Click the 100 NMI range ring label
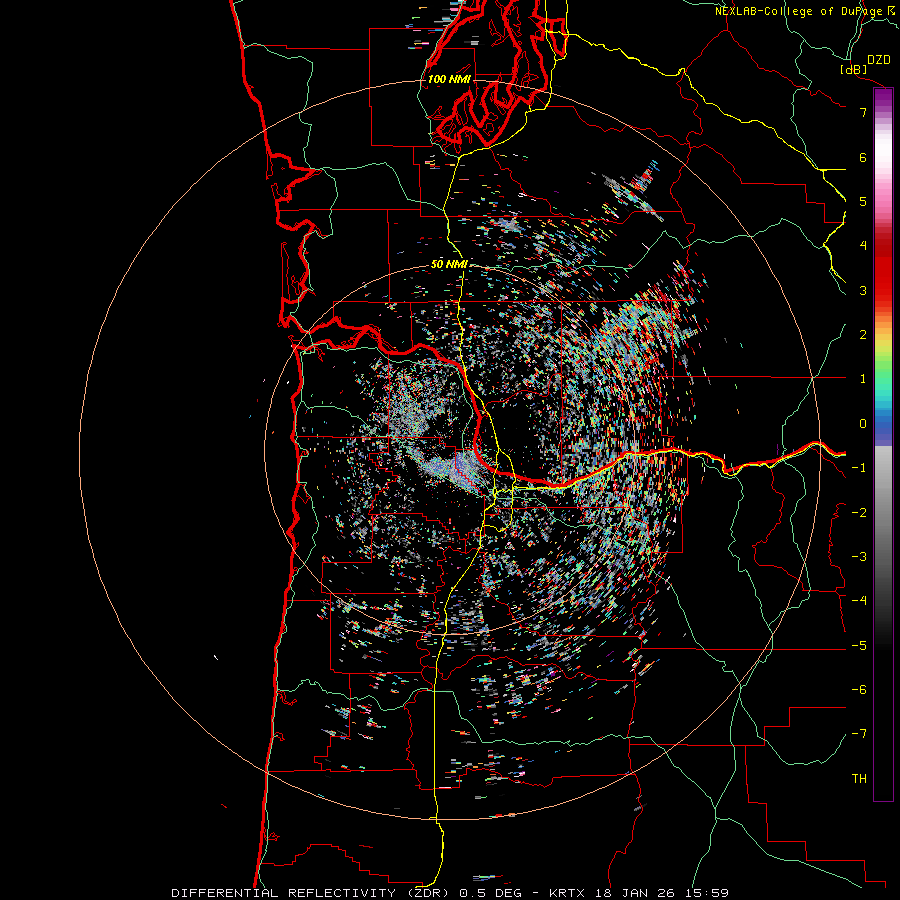The height and width of the screenshot is (900, 900). pos(449,79)
